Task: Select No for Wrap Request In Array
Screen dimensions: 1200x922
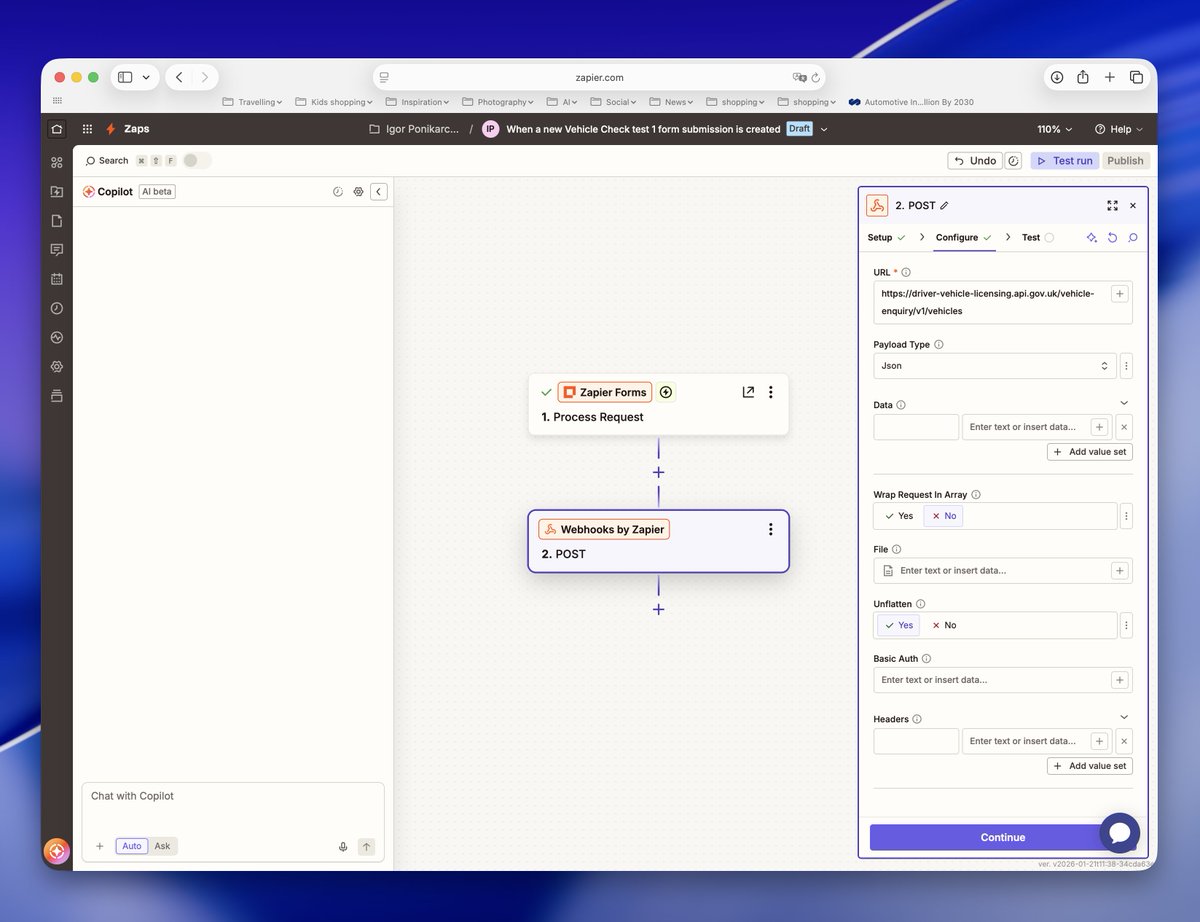Action: [943, 516]
